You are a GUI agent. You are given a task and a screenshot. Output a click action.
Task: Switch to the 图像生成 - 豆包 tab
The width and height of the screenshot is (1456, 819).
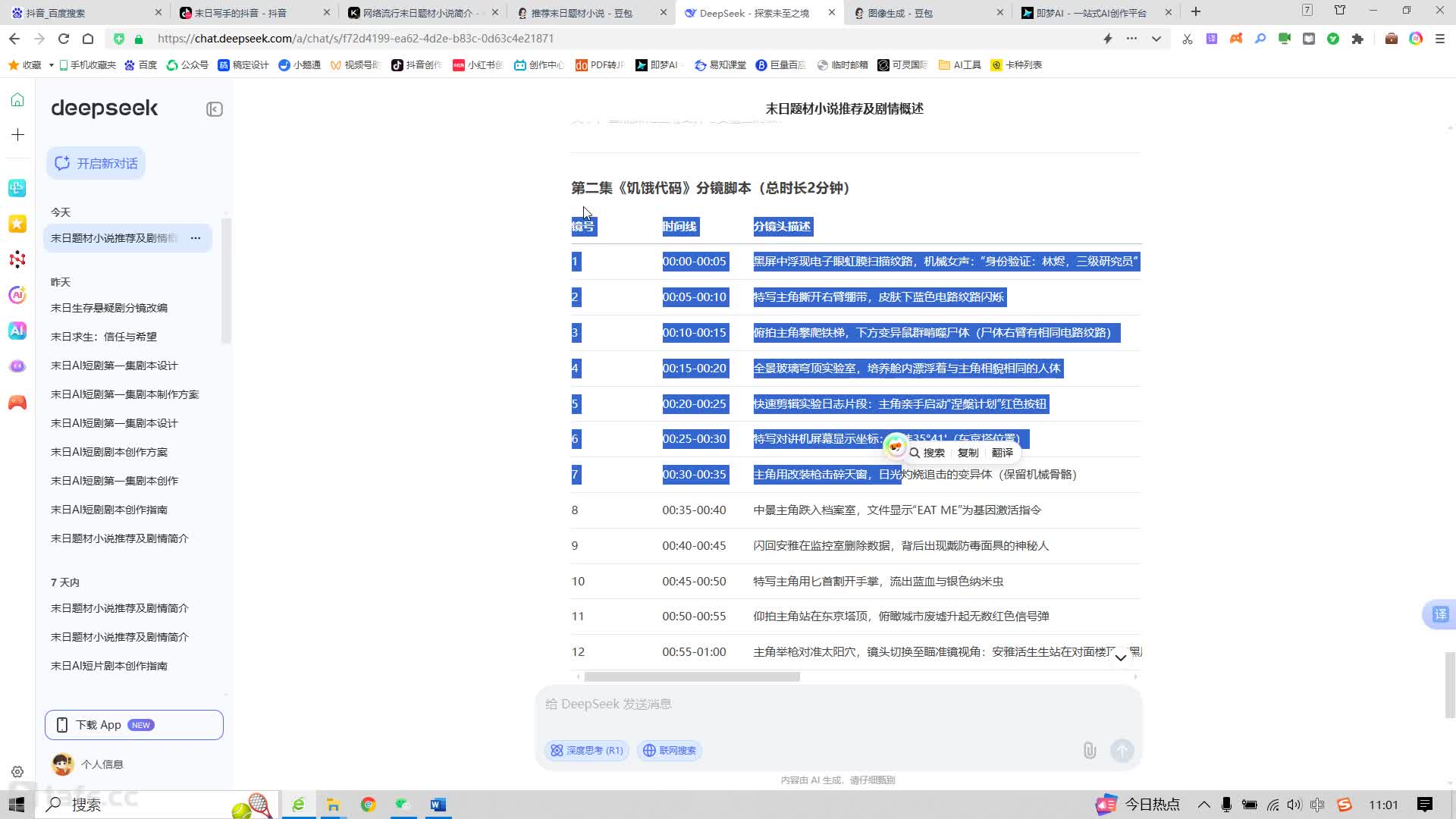click(899, 13)
